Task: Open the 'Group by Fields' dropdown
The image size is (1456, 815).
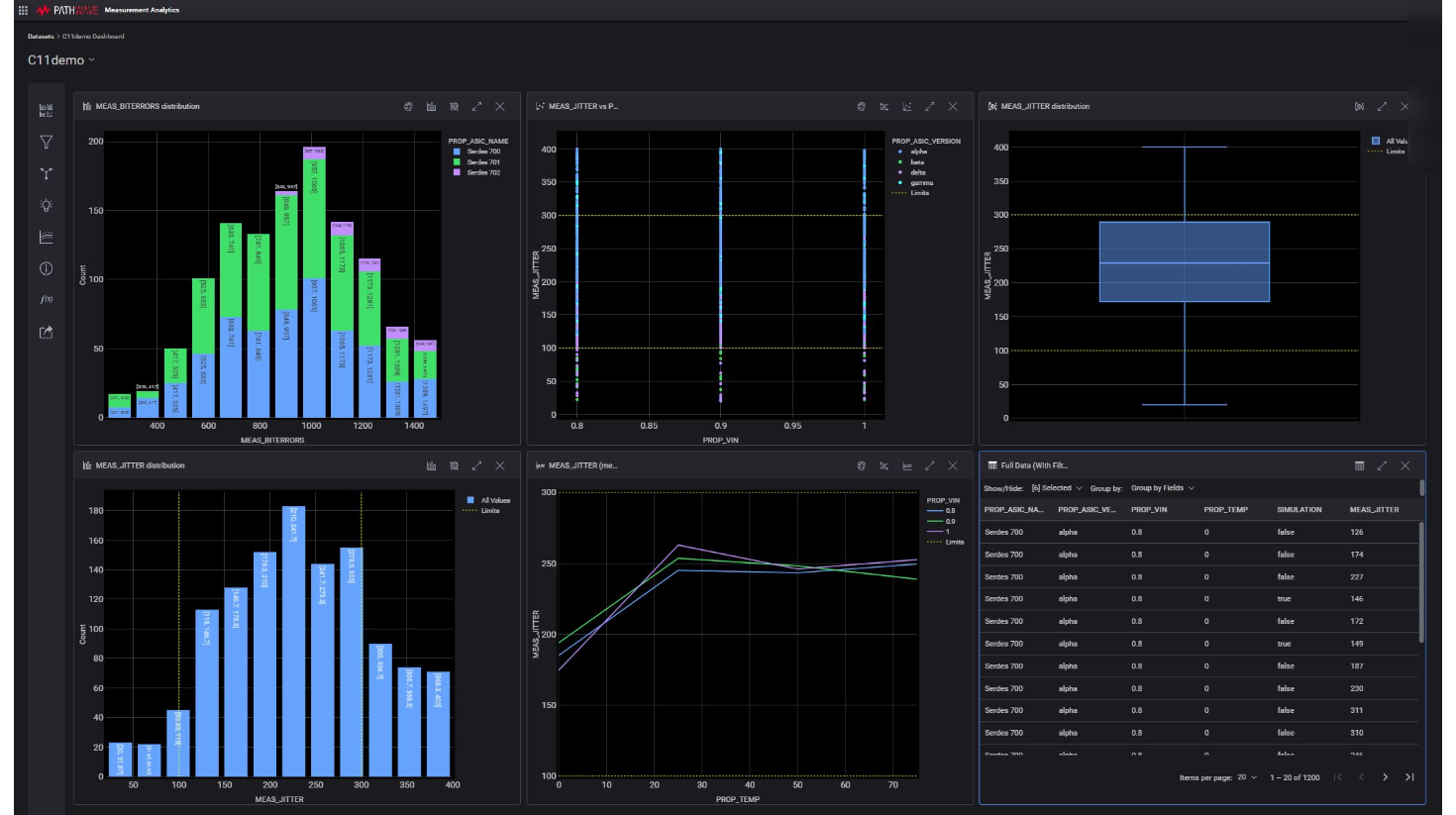Action: coord(1162,488)
